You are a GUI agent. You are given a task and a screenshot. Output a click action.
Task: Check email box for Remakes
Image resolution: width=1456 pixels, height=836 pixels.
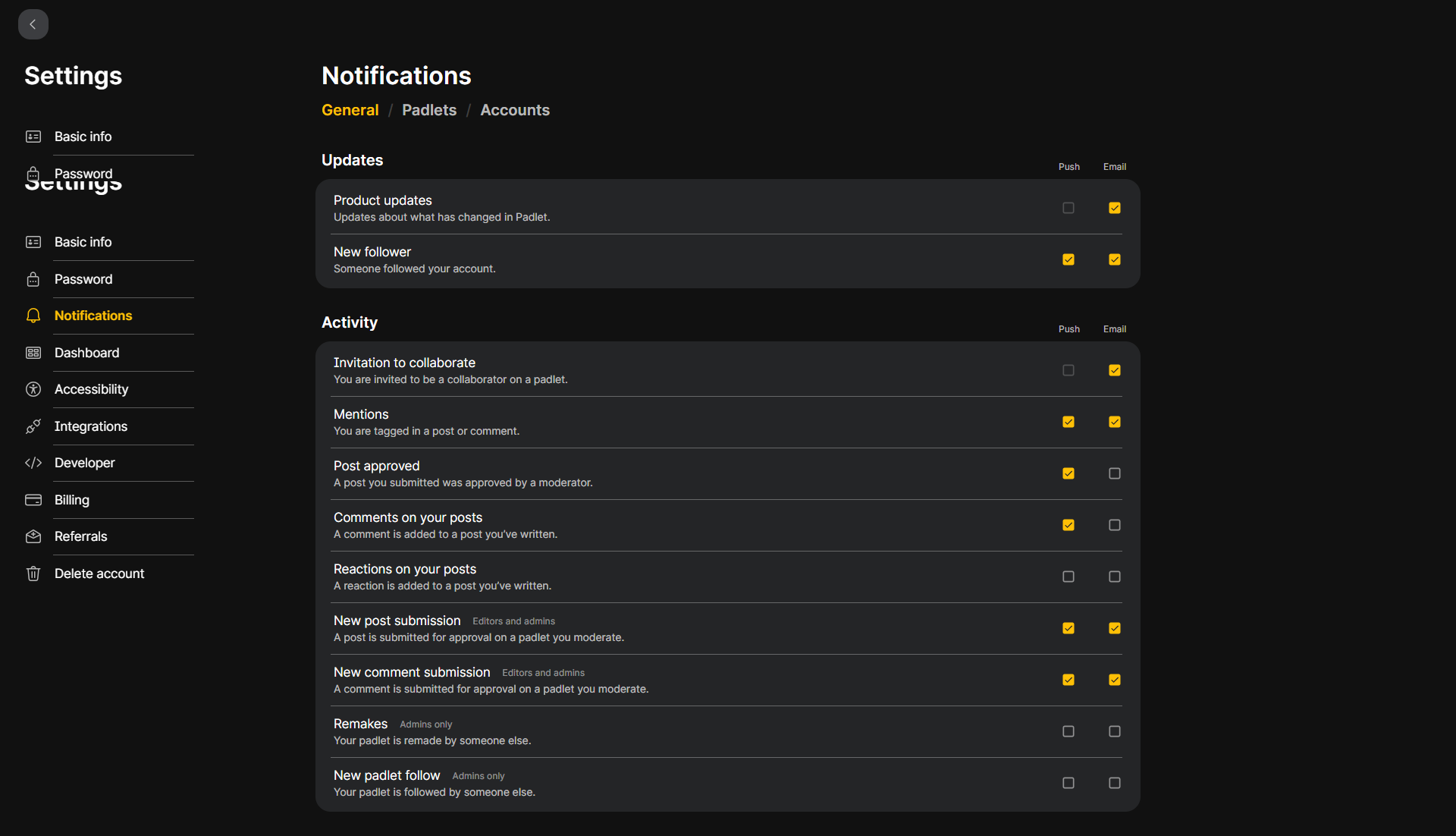coord(1115,731)
